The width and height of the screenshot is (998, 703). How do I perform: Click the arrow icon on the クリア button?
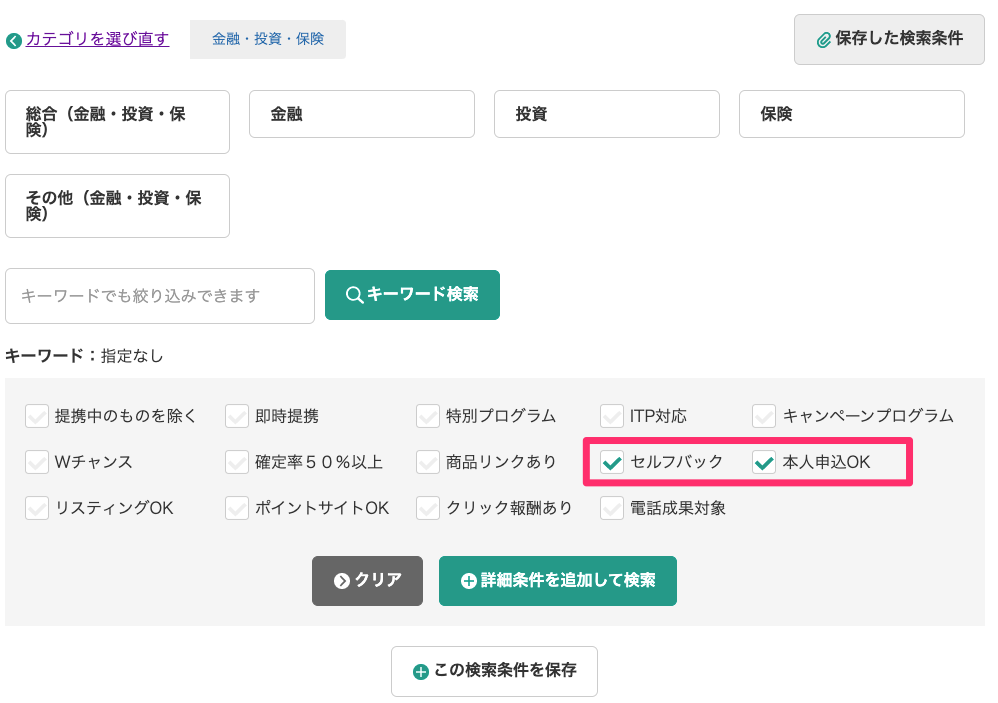tap(342, 581)
